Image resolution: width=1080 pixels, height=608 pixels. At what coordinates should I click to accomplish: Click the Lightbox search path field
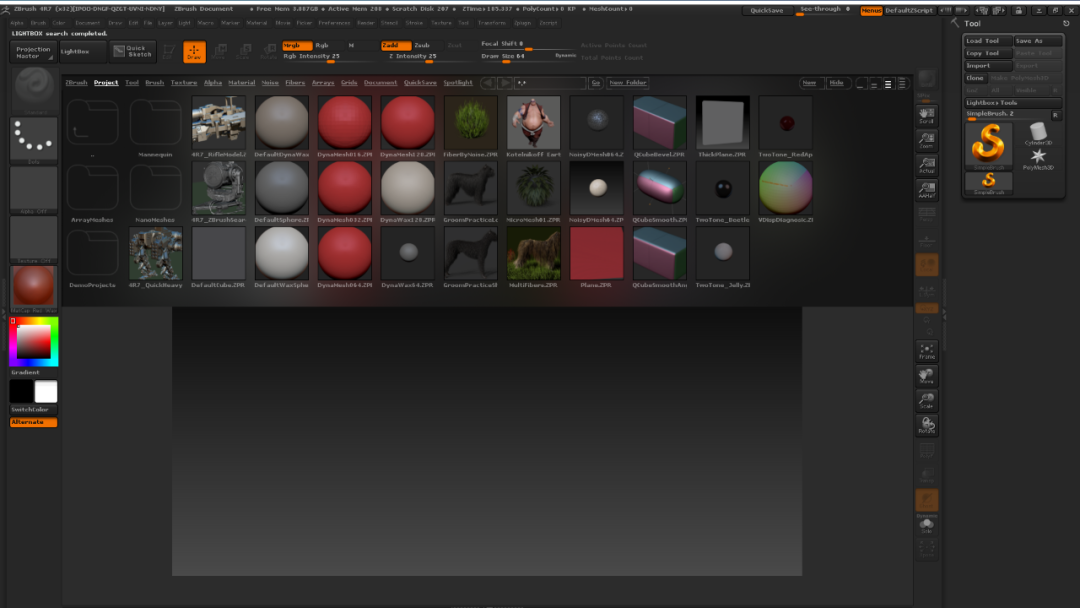coord(550,83)
